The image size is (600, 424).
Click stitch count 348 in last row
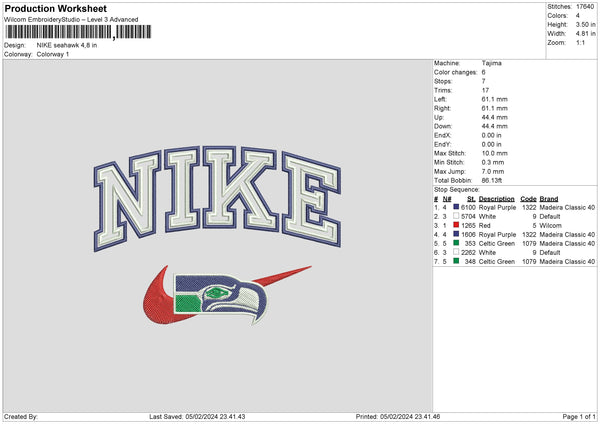tap(470, 262)
